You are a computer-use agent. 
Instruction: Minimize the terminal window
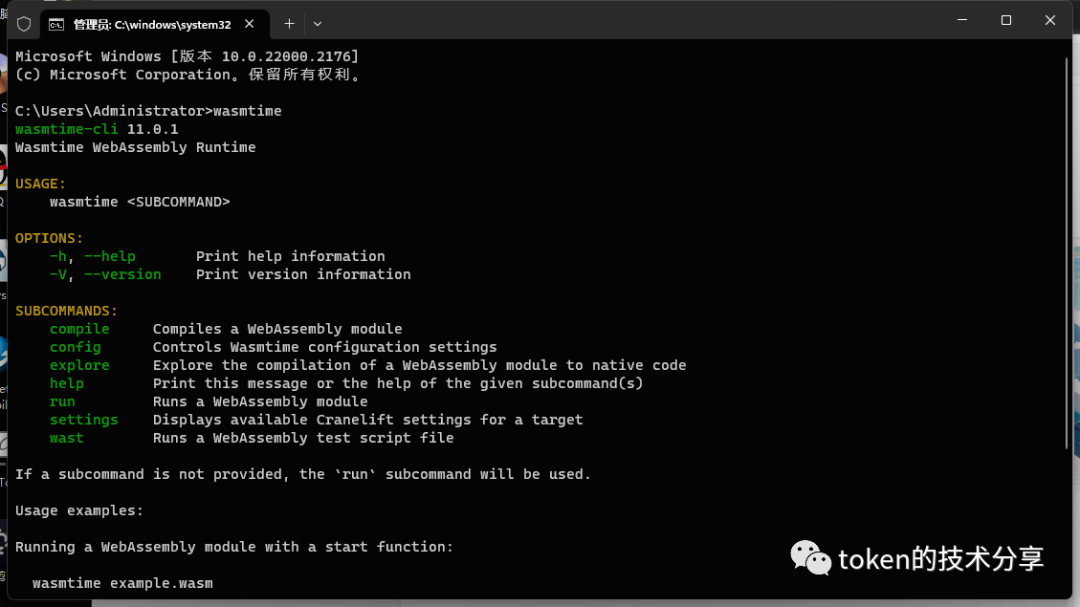[x=962, y=20]
